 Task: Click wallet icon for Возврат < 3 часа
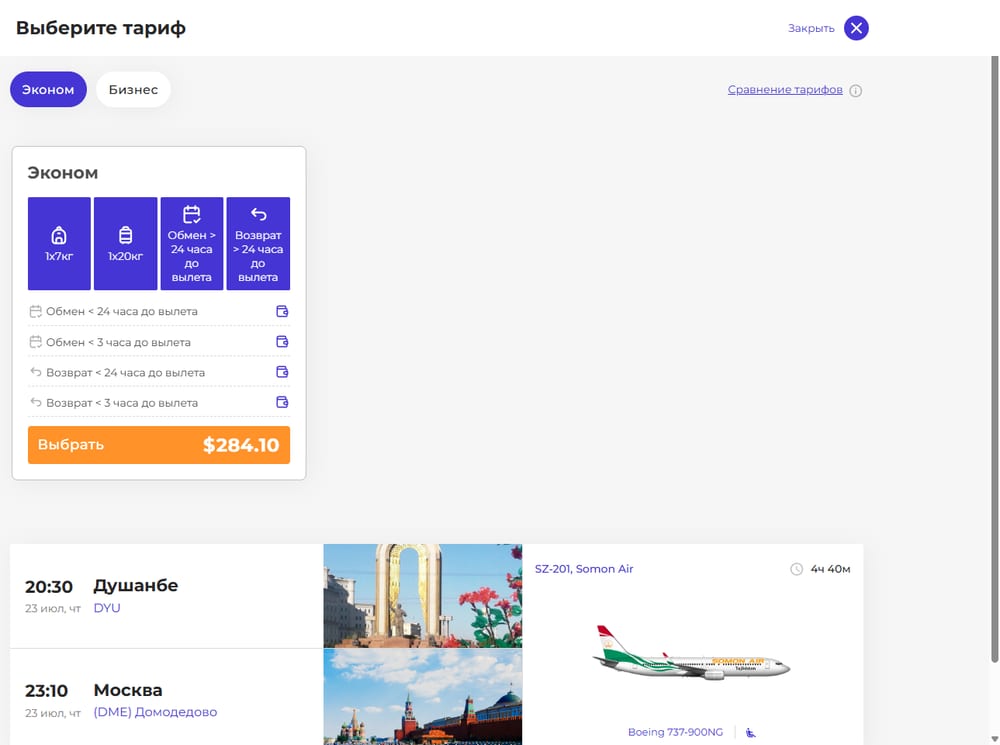click(x=282, y=402)
